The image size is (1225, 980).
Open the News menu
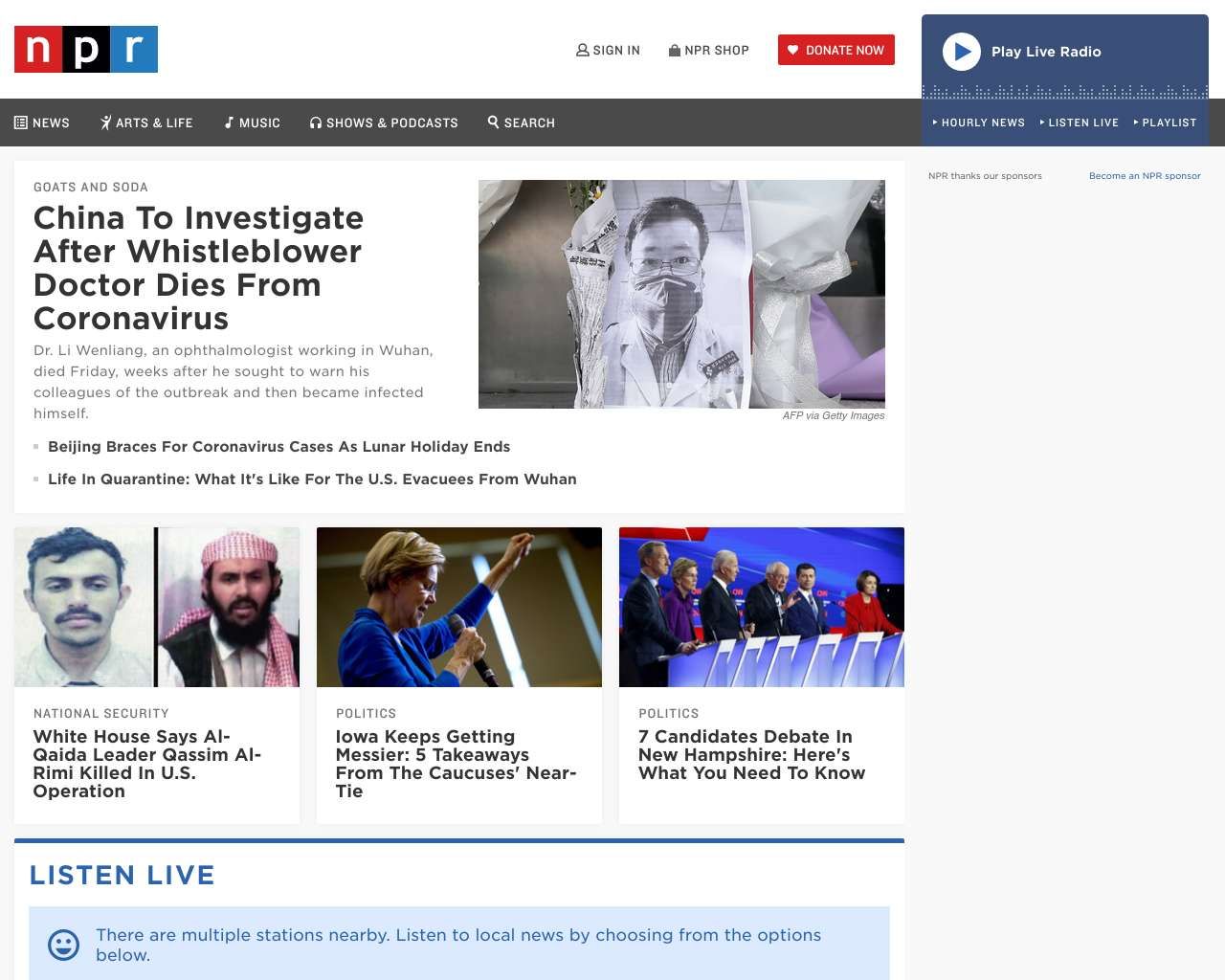click(42, 122)
